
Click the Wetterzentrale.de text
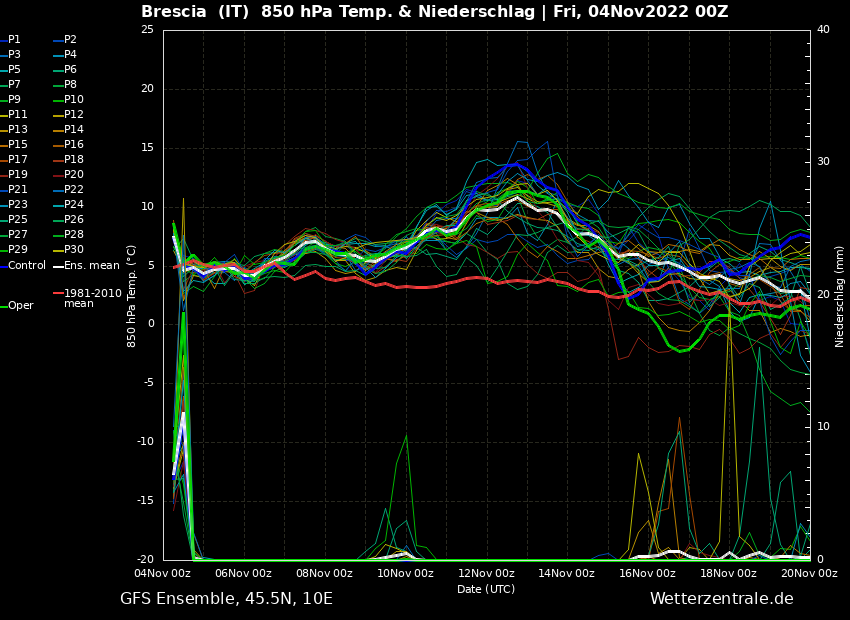[x=722, y=599]
